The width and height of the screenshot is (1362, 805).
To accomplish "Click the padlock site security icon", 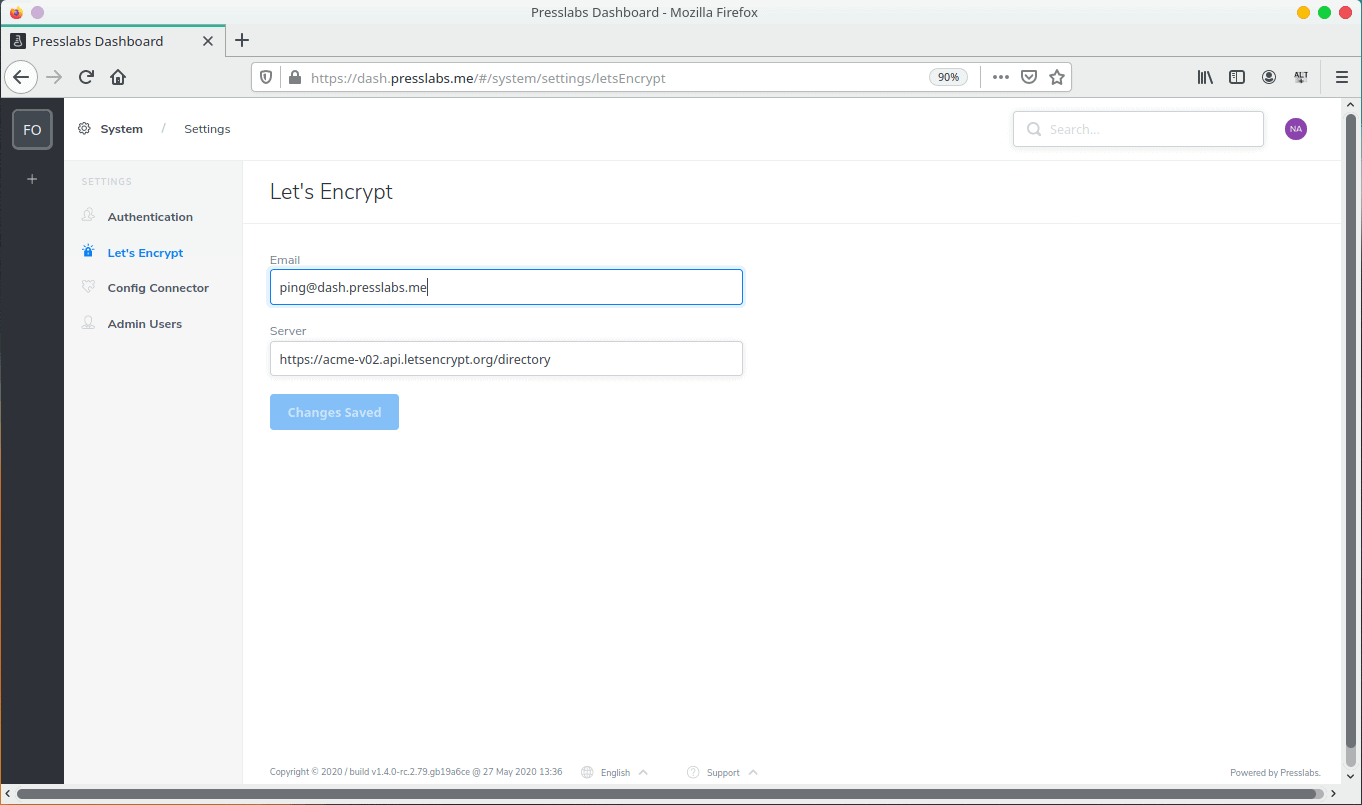I will click(x=294, y=77).
